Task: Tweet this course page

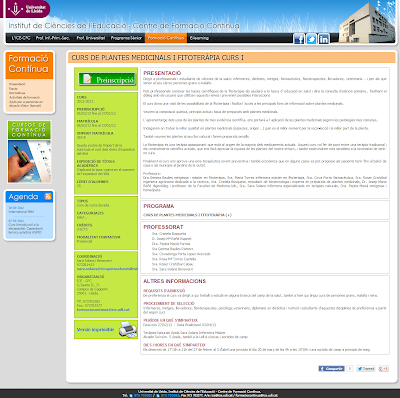Action: click(366, 368)
